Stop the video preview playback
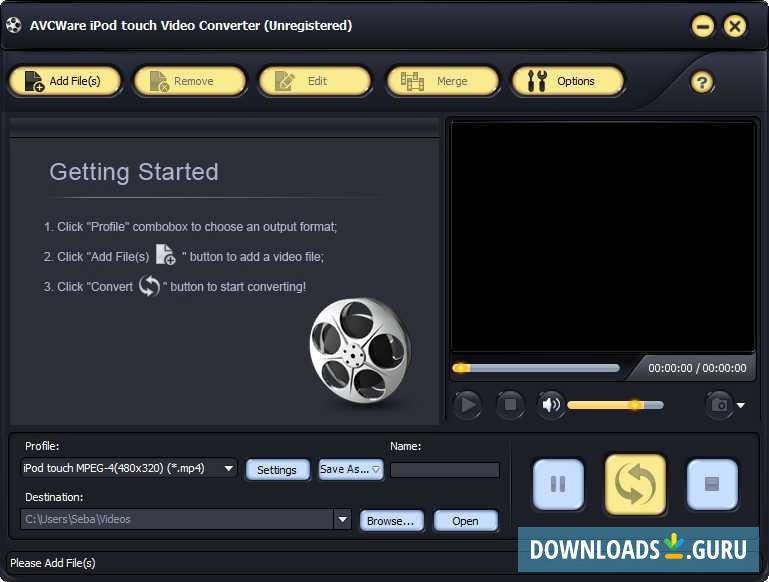This screenshot has width=769, height=582. coord(510,405)
